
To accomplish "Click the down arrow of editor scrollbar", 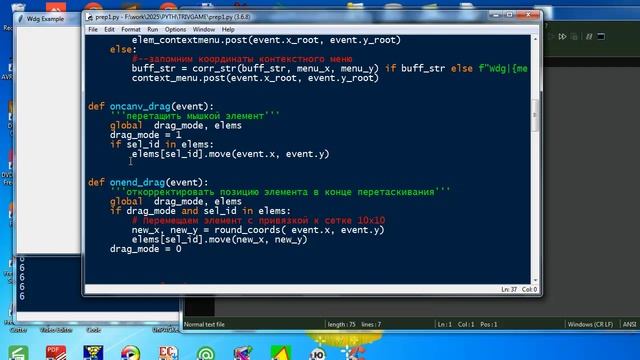I will pos(535,280).
